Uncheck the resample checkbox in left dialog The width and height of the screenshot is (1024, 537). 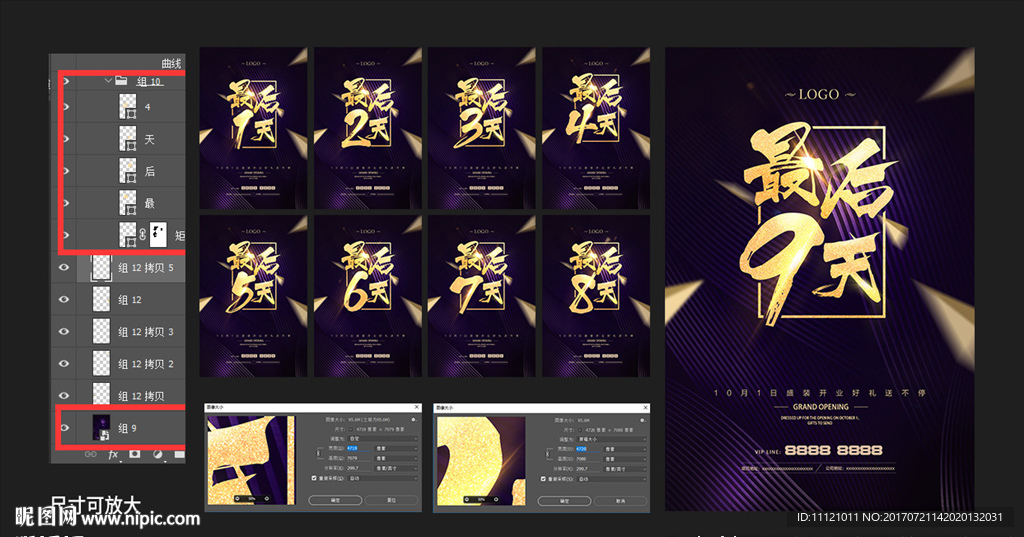point(315,478)
